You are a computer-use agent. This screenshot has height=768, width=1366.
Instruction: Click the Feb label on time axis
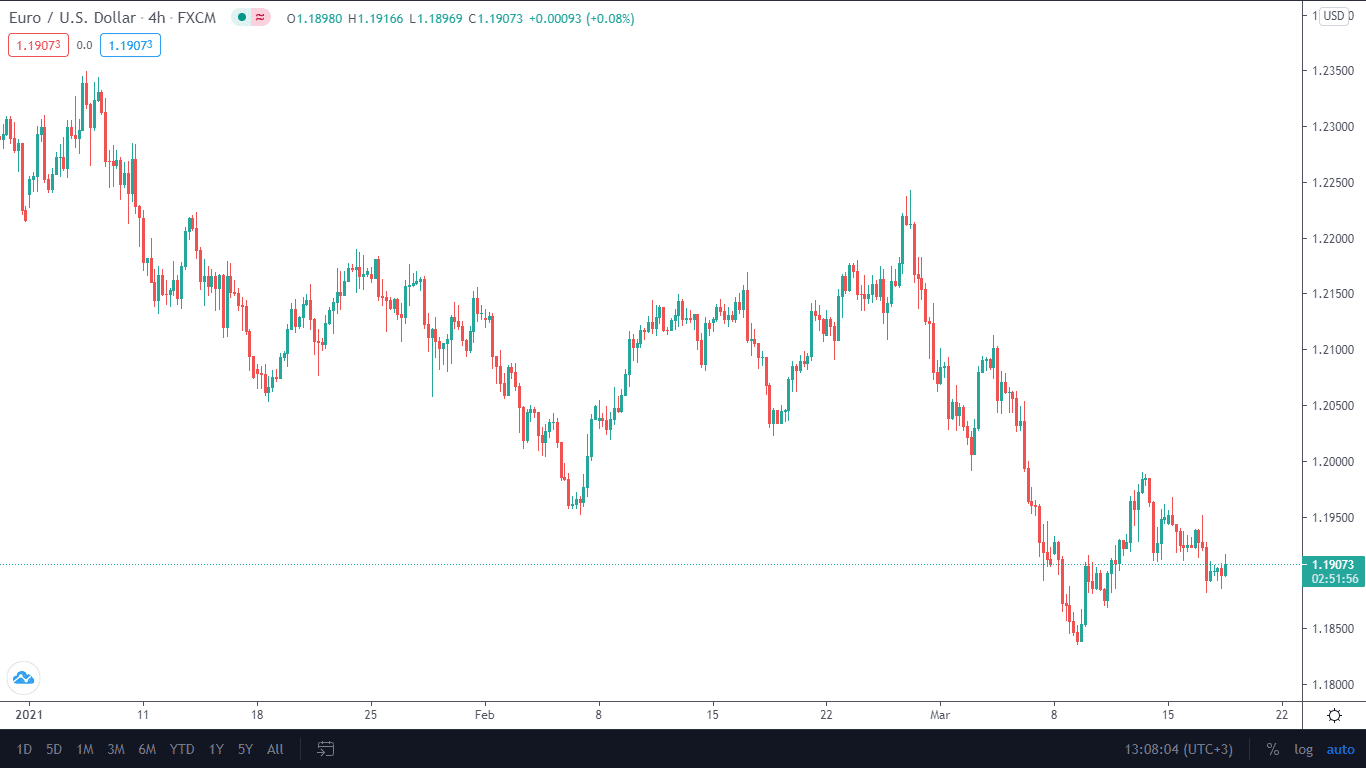(485, 715)
